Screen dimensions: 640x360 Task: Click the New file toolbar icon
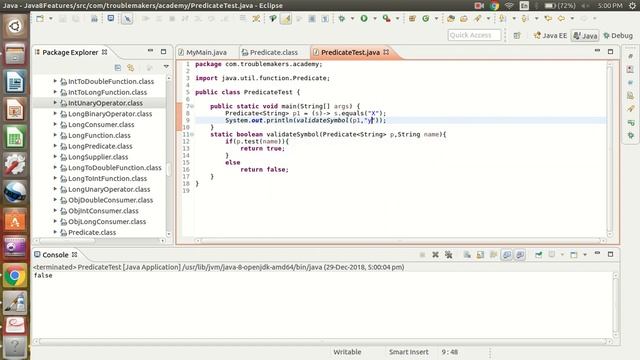coord(40,19)
